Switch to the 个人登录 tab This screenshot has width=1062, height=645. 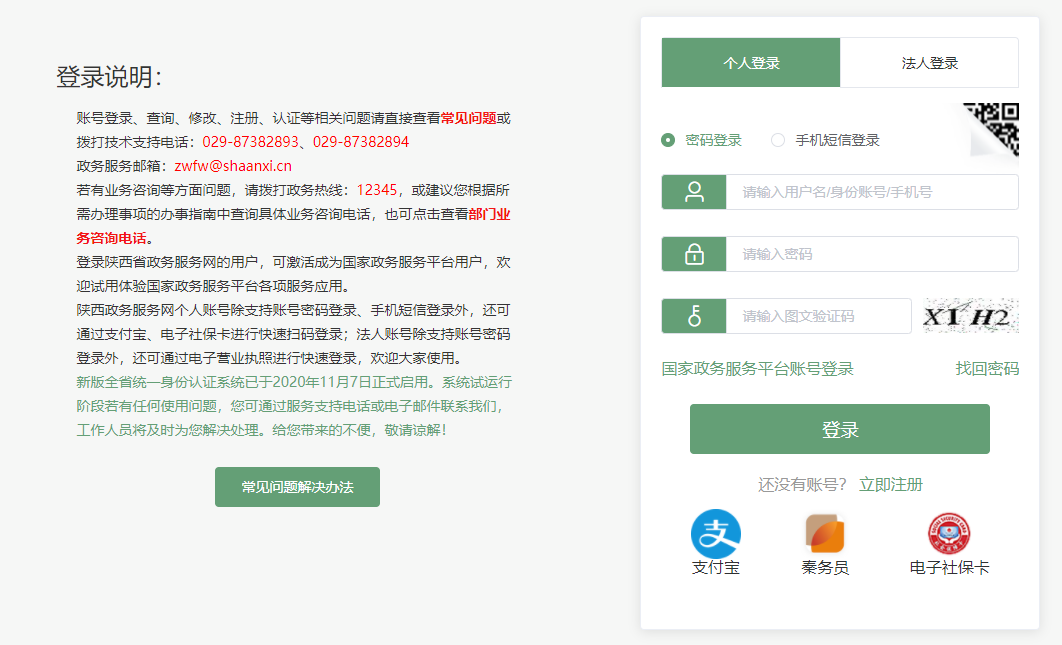[x=751, y=63]
